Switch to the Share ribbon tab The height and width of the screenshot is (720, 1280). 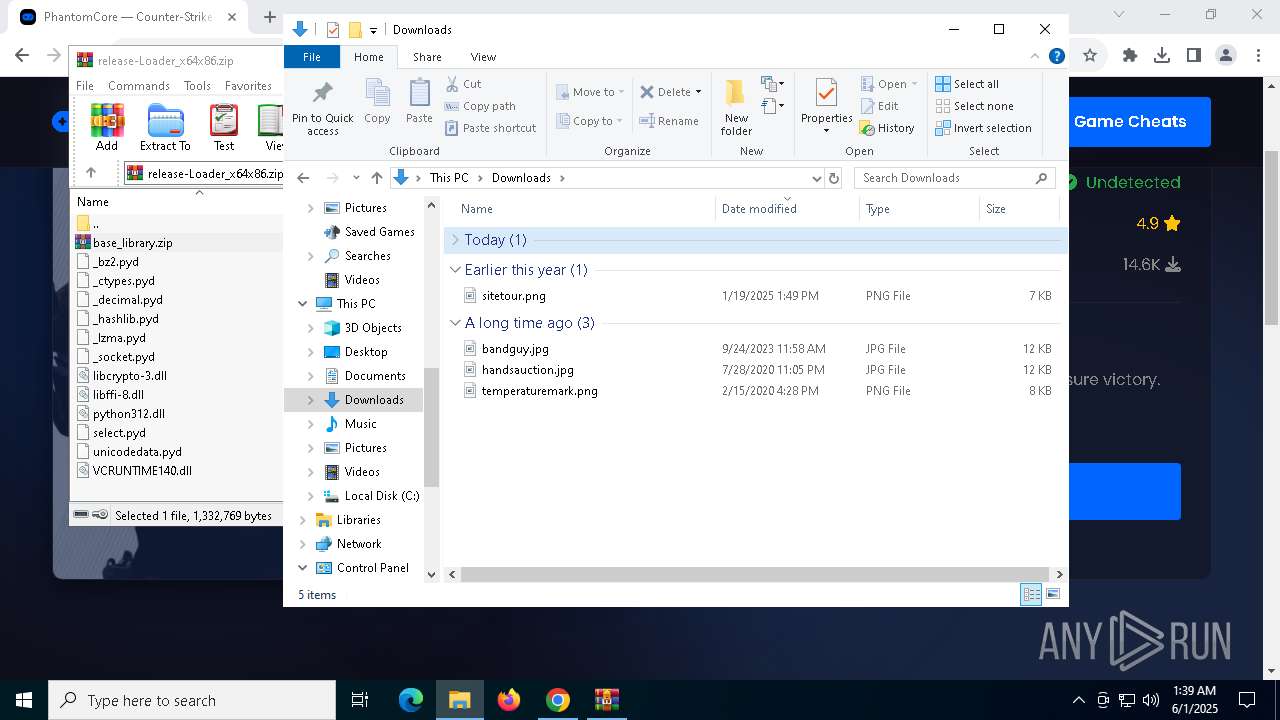pyautogui.click(x=427, y=57)
